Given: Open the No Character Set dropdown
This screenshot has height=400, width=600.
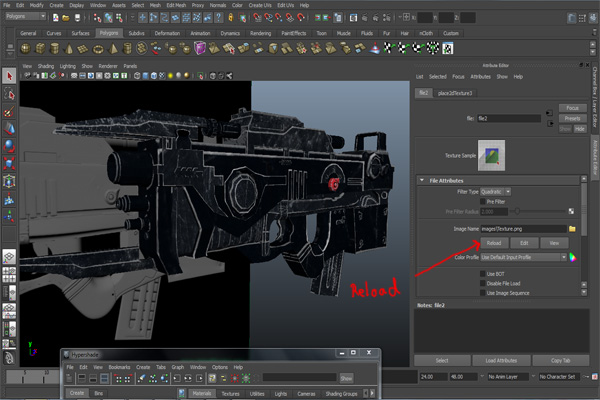Looking at the screenshot, I should (x=559, y=377).
